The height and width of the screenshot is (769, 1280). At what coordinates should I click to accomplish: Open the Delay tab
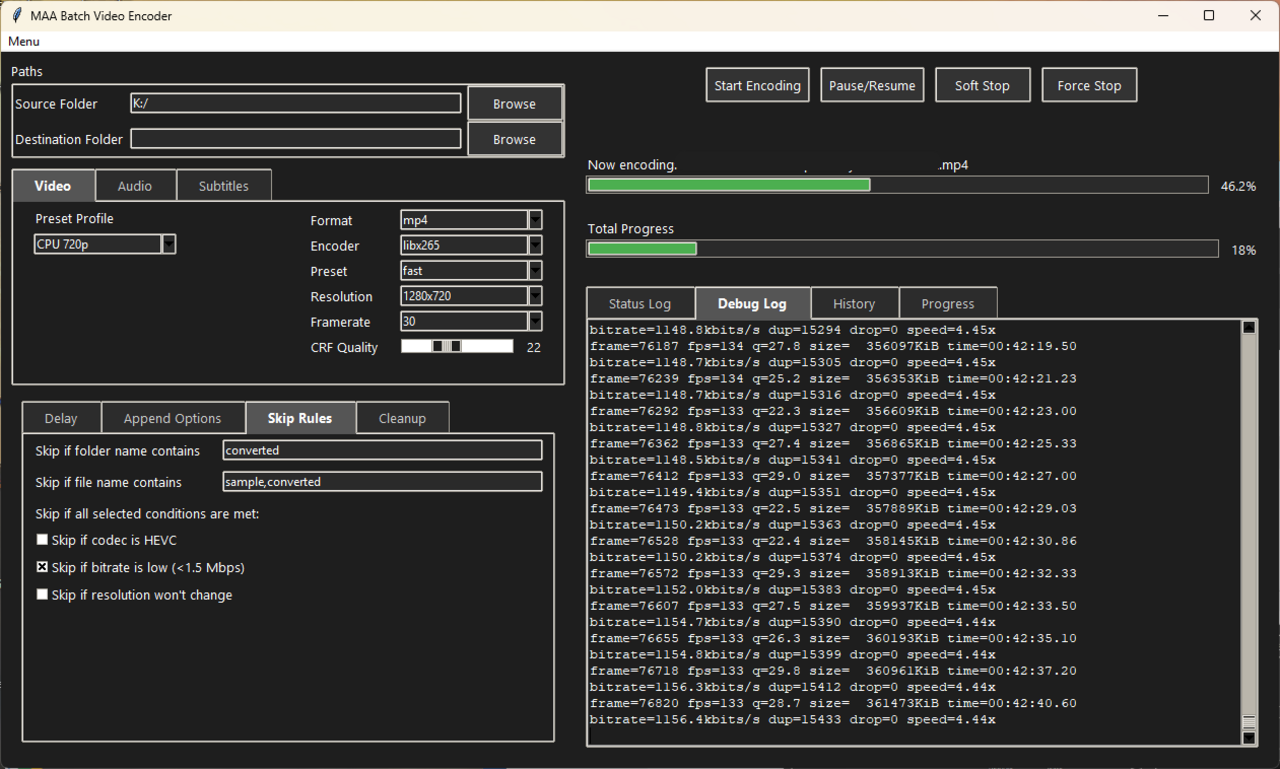click(61, 418)
